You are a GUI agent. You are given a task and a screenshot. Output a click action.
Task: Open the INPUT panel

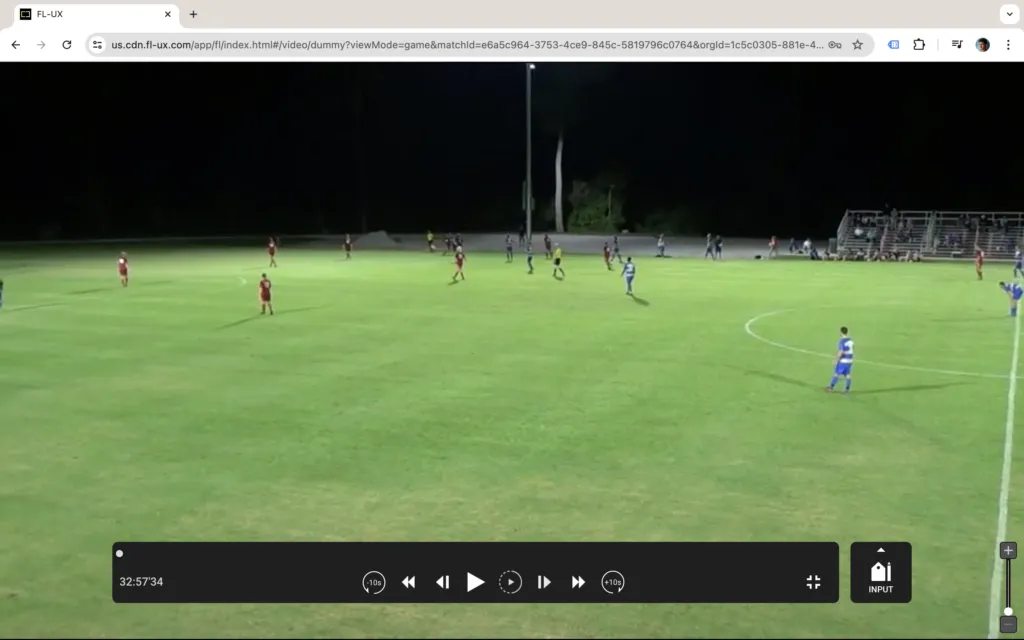[x=880, y=573]
